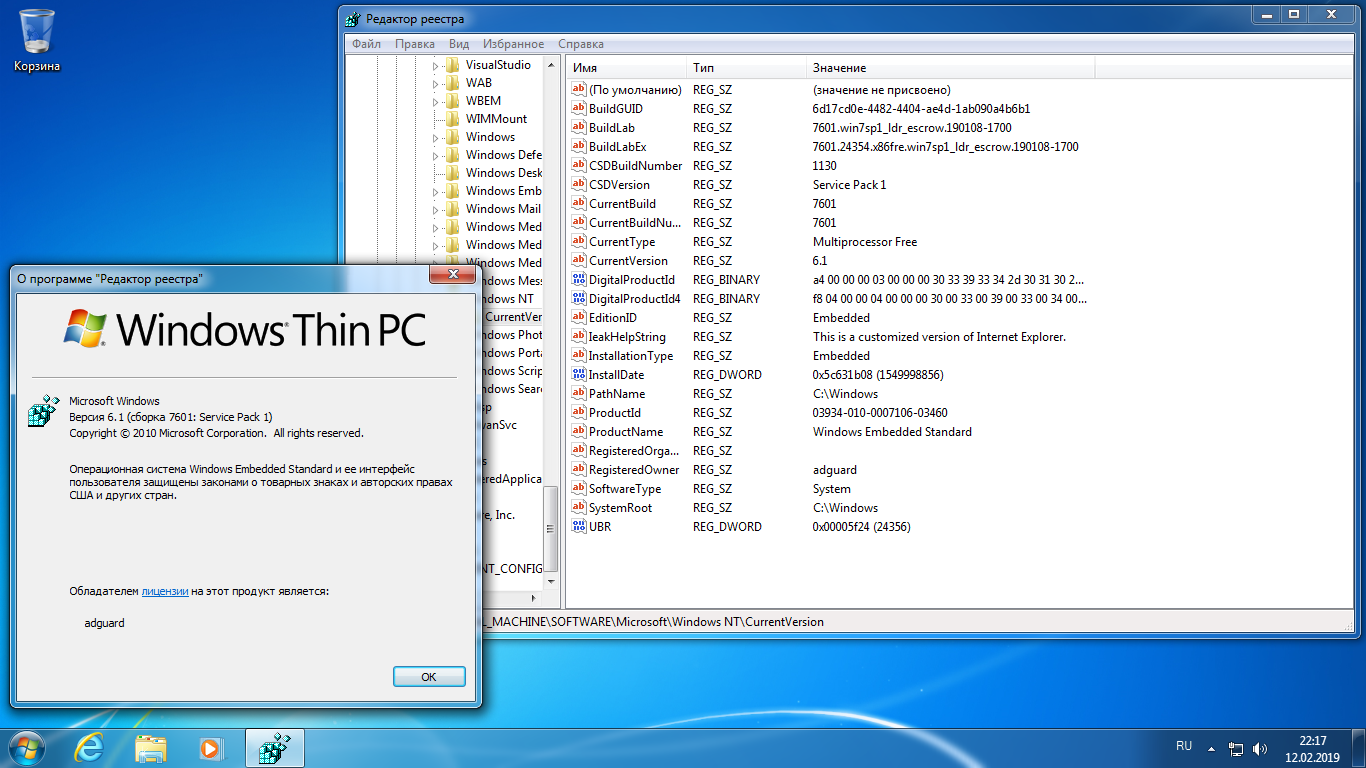The width and height of the screenshot is (1366, 768).
Task: Launch Internet Explorer from the taskbar
Action: click(90, 748)
